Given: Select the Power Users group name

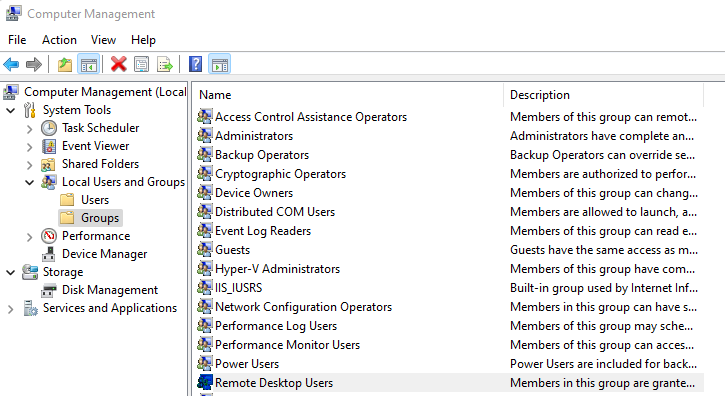Looking at the screenshot, I should 247,364.
